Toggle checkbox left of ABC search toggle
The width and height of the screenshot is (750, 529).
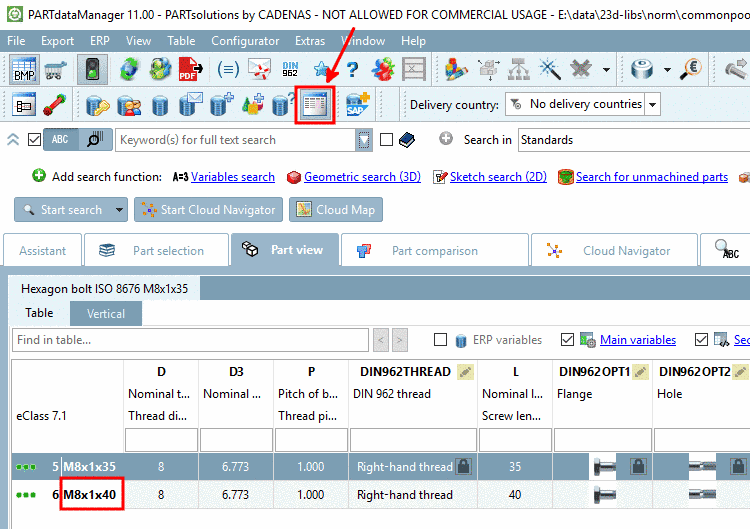pyautogui.click(x=34, y=140)
